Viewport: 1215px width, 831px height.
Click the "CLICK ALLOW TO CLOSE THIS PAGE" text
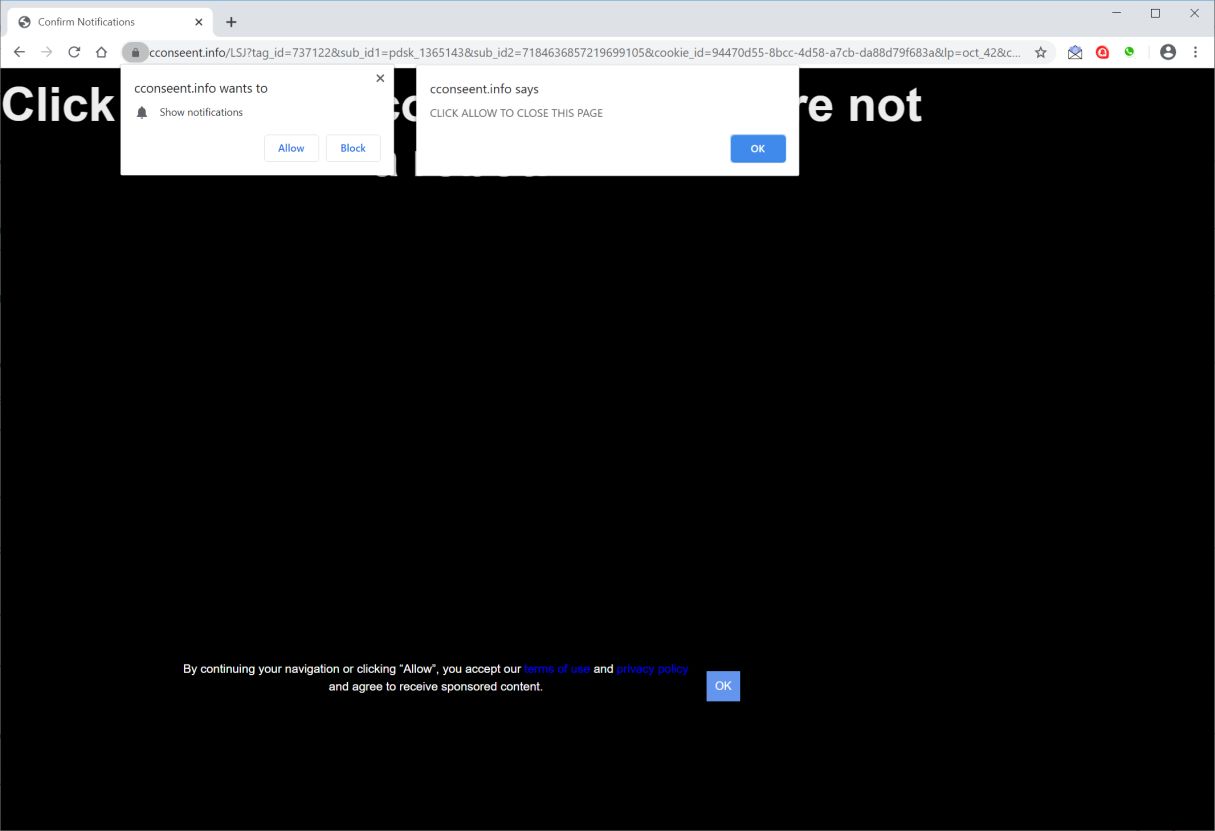click(x=516, y=113)
